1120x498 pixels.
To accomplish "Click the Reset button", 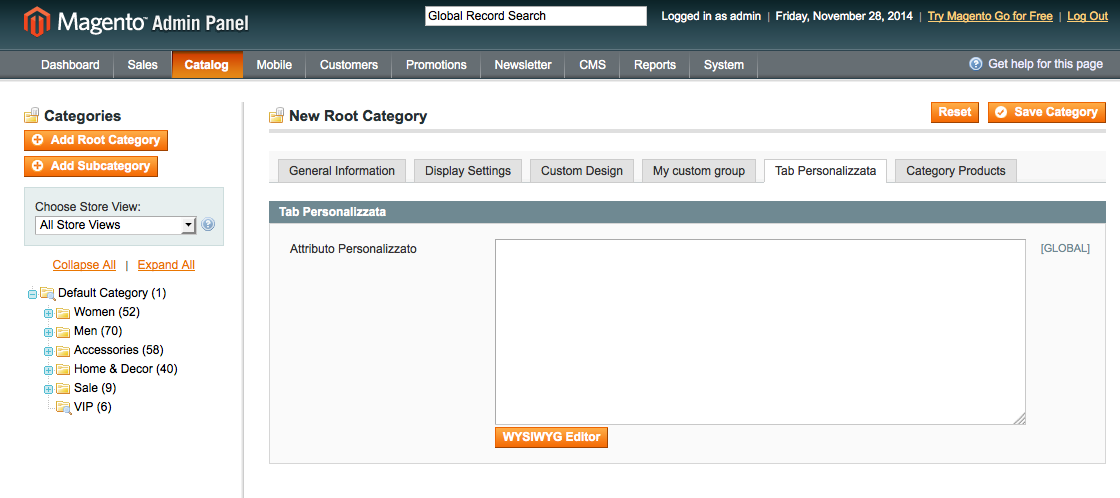I will 954,112.
